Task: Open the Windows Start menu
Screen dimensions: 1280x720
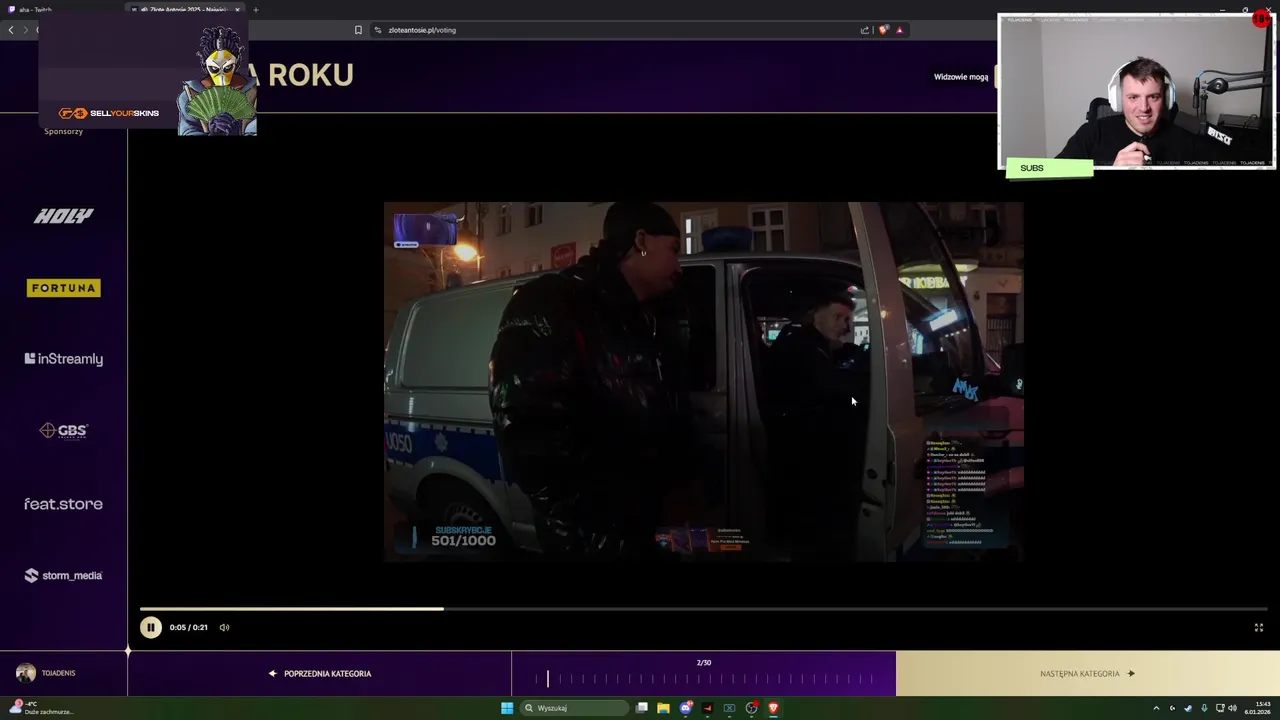Action: [x=507, y=708]
